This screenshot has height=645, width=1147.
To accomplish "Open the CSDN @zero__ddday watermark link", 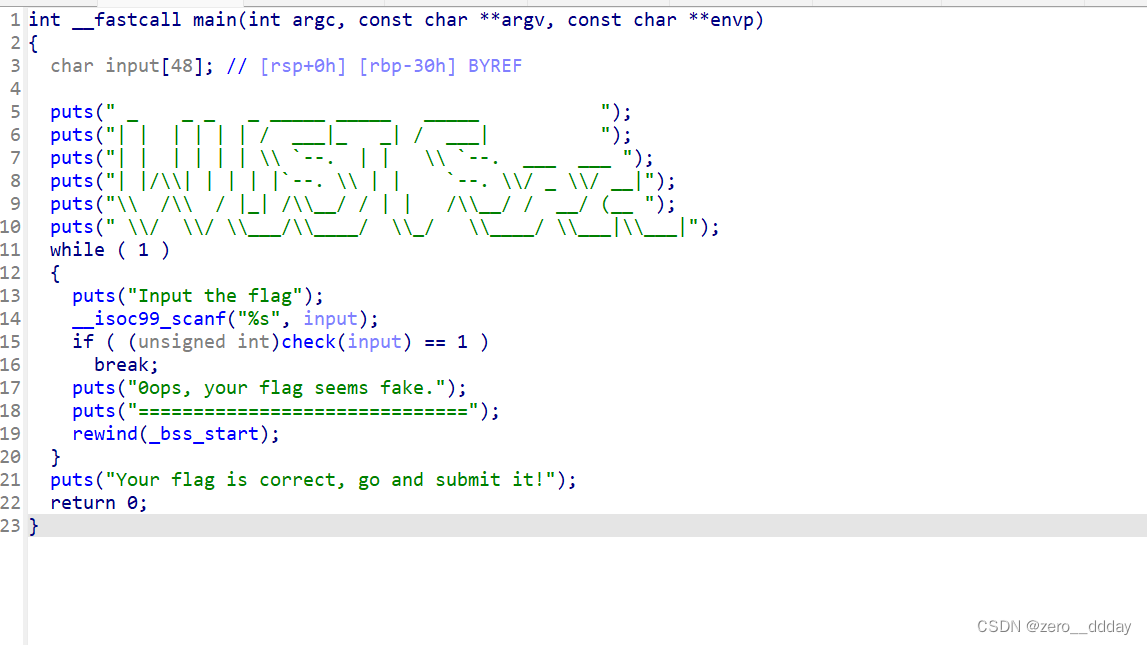I will click(x=1052, y=625).
